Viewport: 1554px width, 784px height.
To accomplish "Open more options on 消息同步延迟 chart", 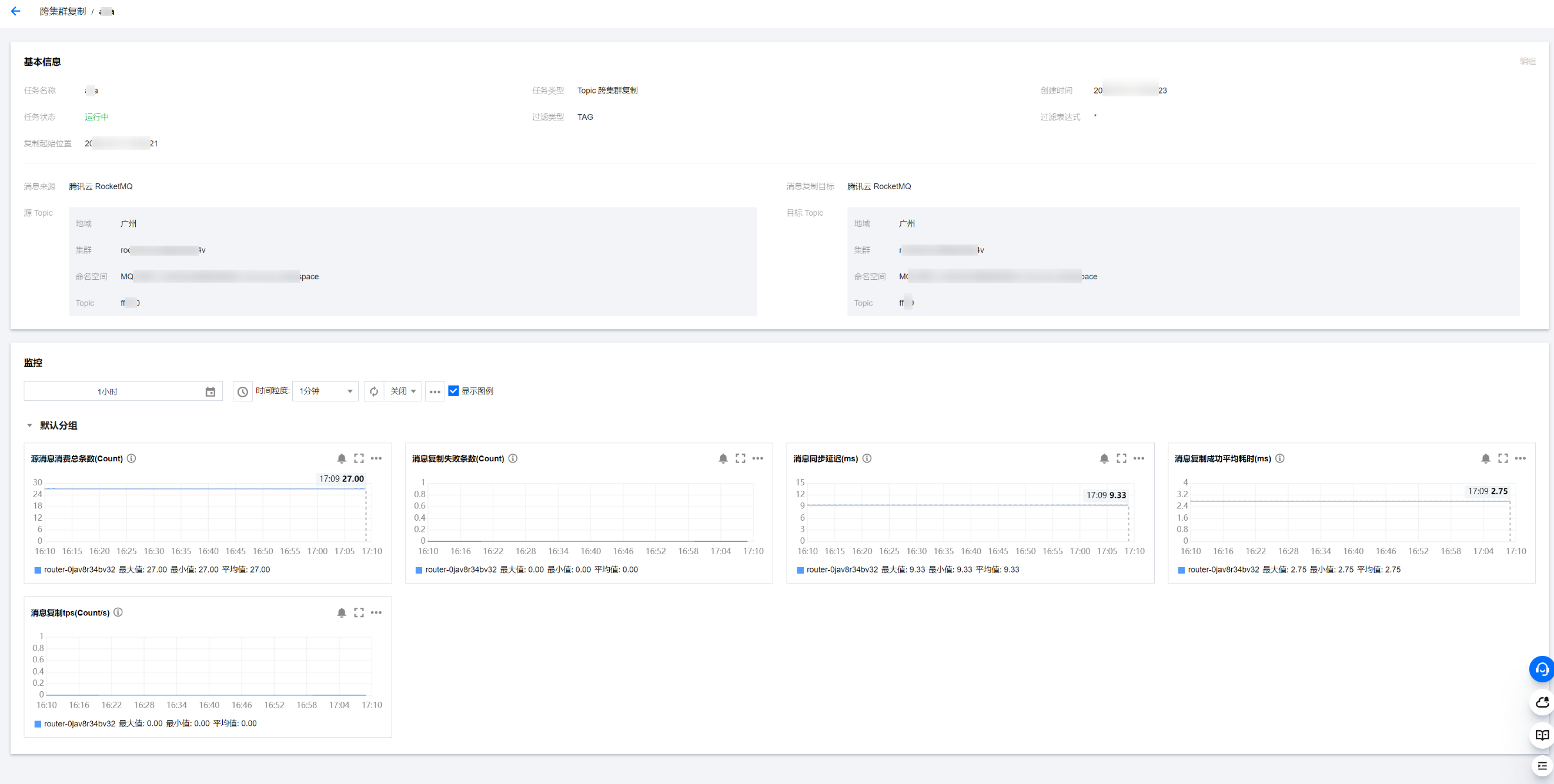I will [x=1138, y=458].
